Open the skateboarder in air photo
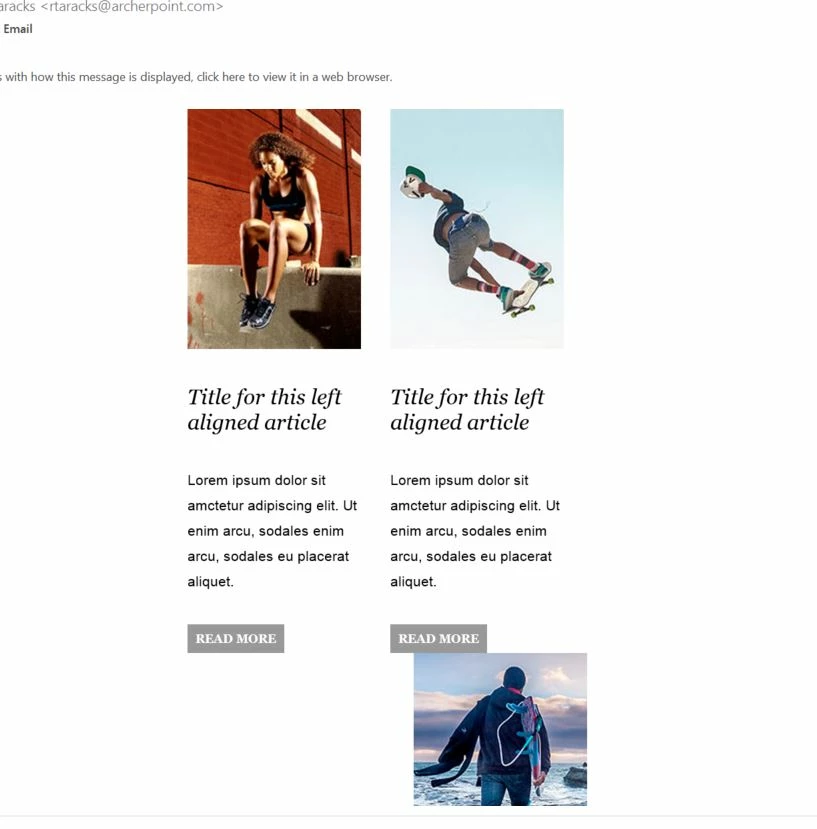 [x=477, y=229]
